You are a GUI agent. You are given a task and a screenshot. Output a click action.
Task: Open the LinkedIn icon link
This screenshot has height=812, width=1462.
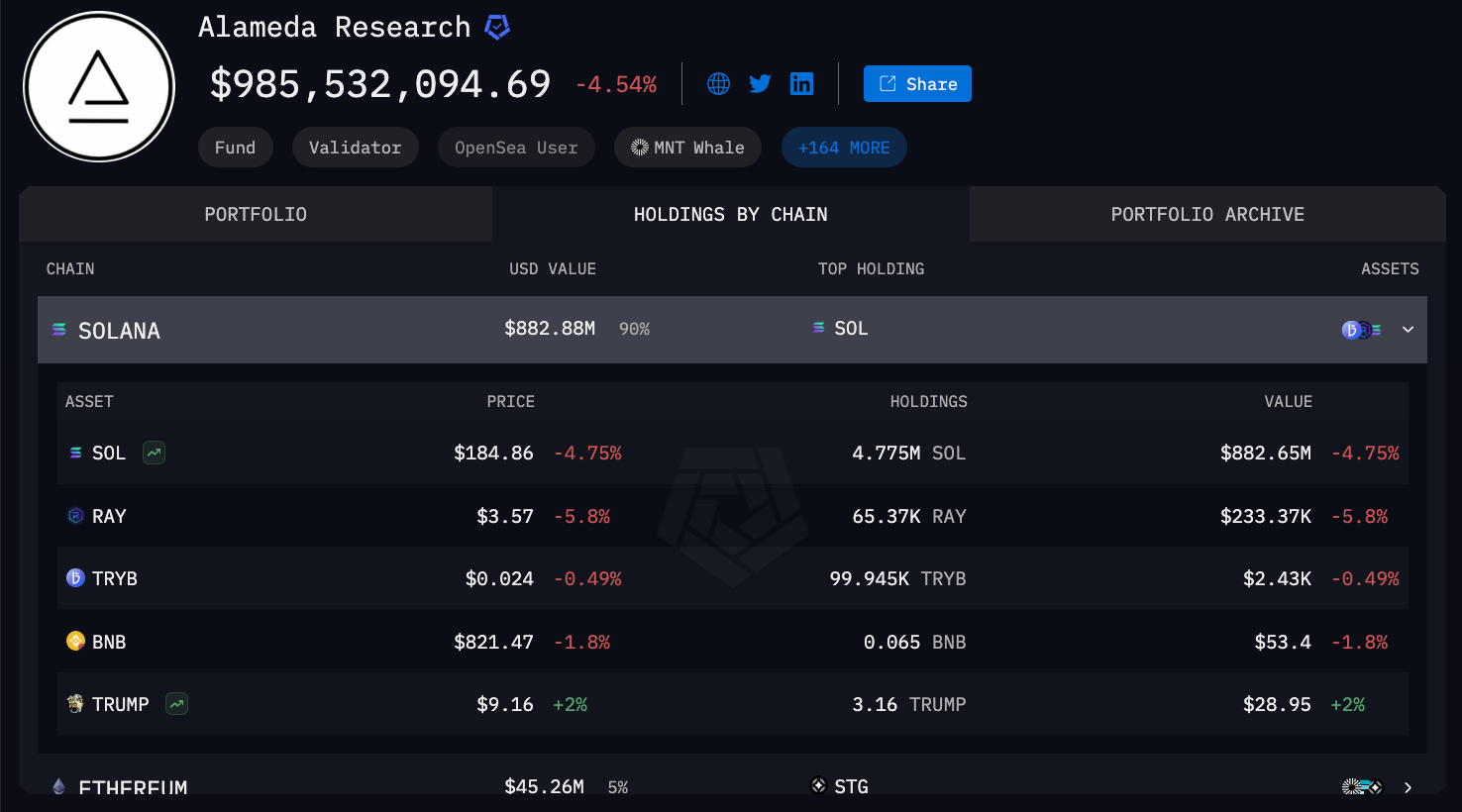click(801, 84)
